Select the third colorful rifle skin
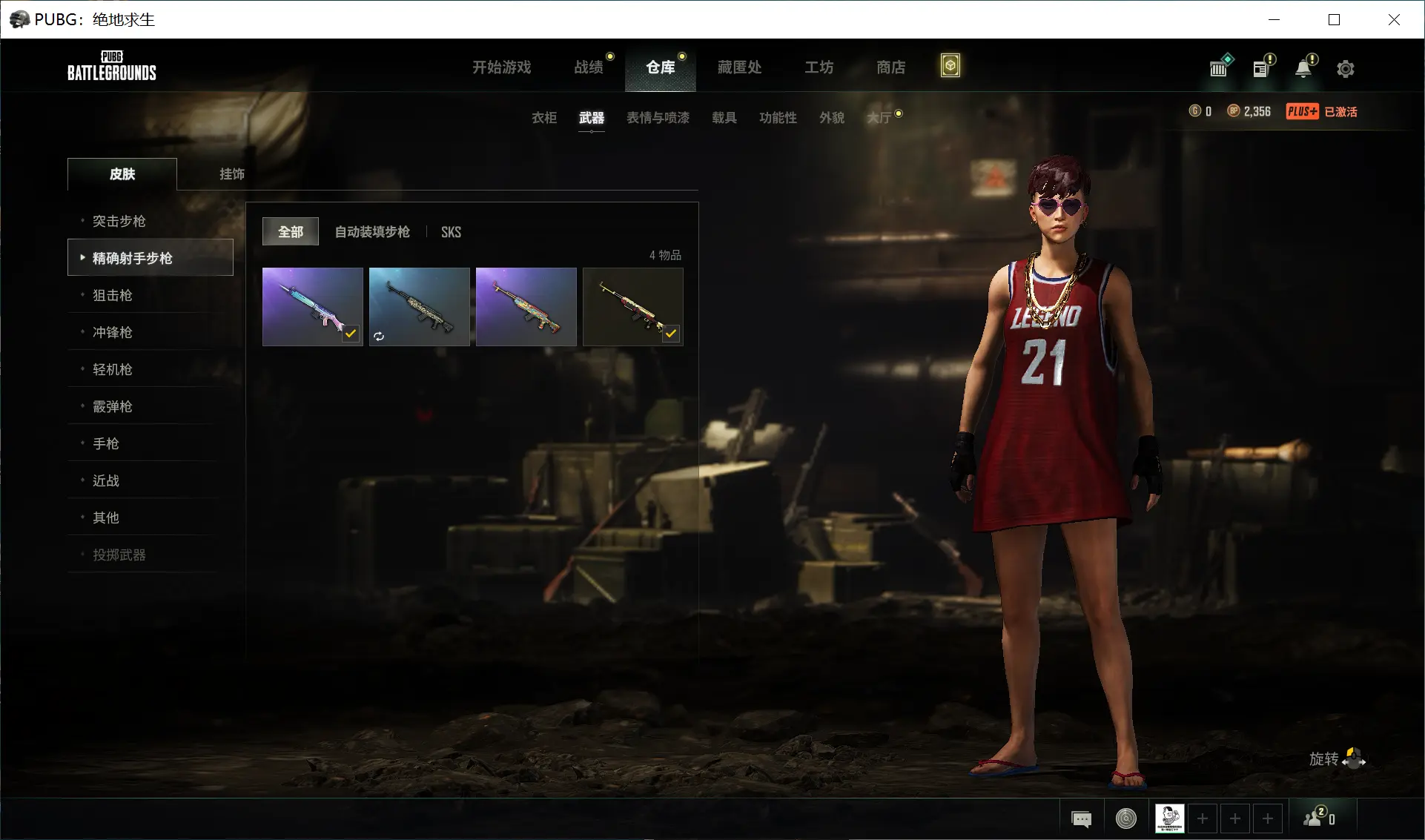The width and height of the screenshot is (1425, 840). coord(526,307)
